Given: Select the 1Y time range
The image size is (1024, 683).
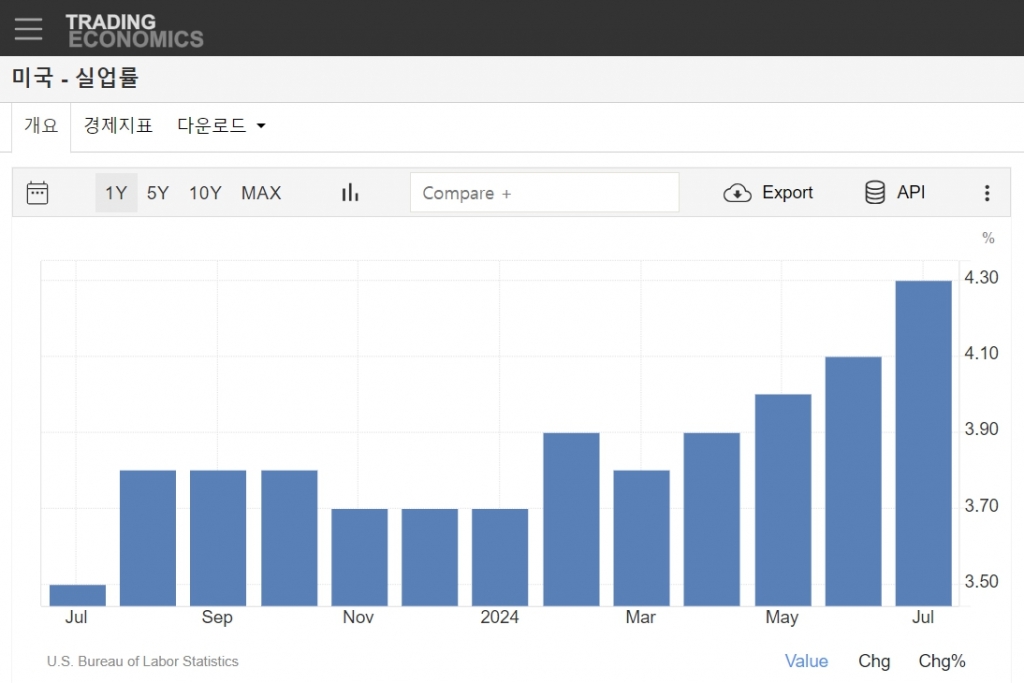Looking at the screenshot, I should coord(116,193).
